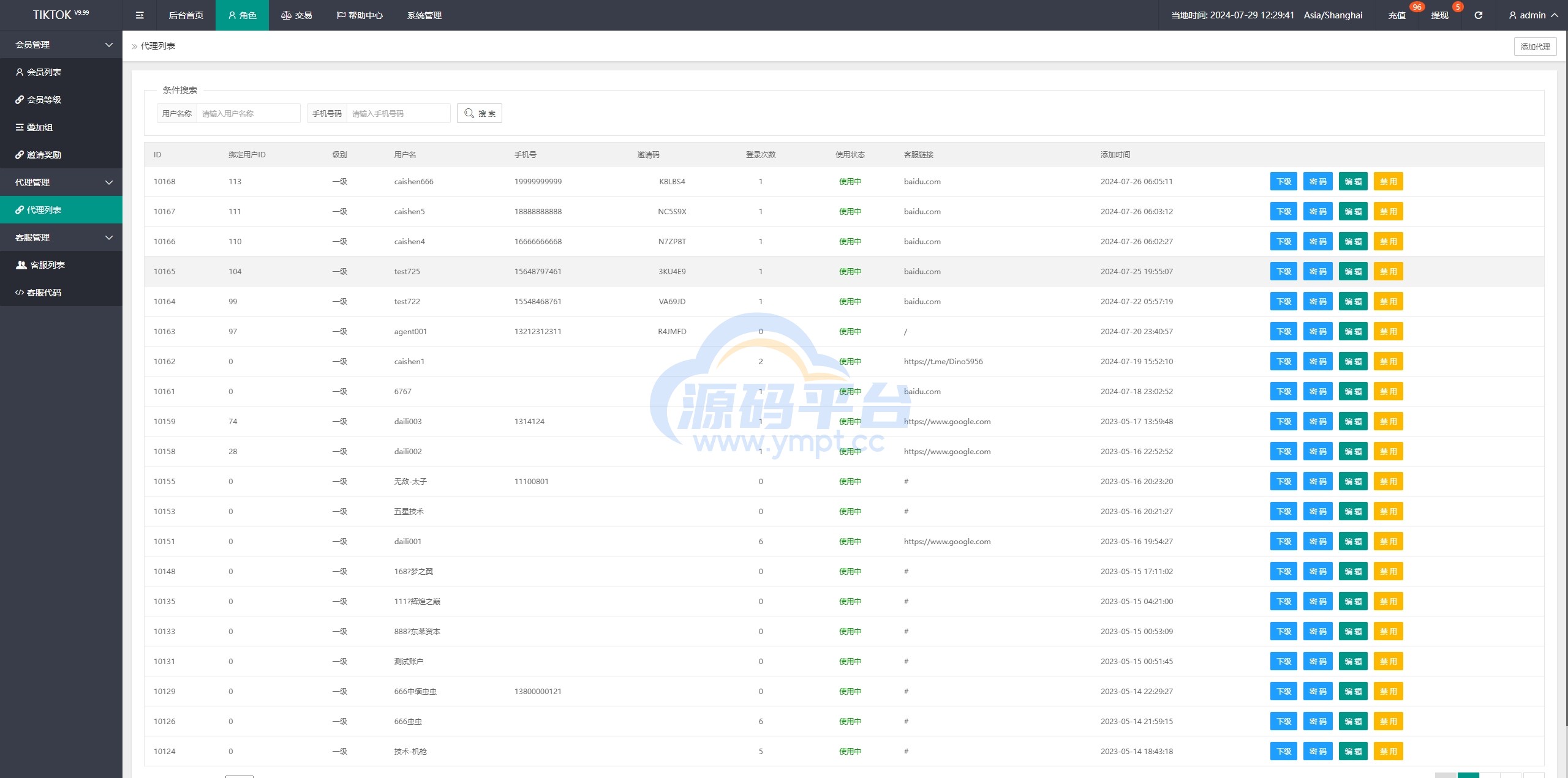Click 禁用 for 666虫虫
The width and height of the screenshot is (1568, 778).
pyautogui.click(x=1389, y=721)
